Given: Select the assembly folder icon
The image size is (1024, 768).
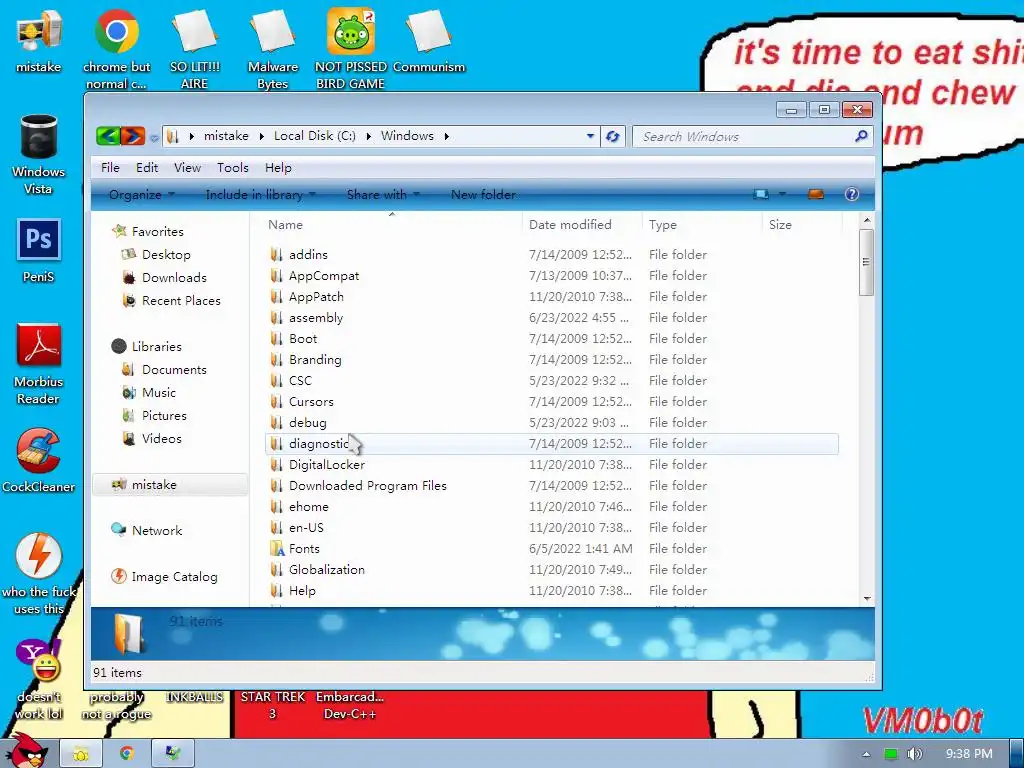Looking at the screenshot, I should coord(276,317).
